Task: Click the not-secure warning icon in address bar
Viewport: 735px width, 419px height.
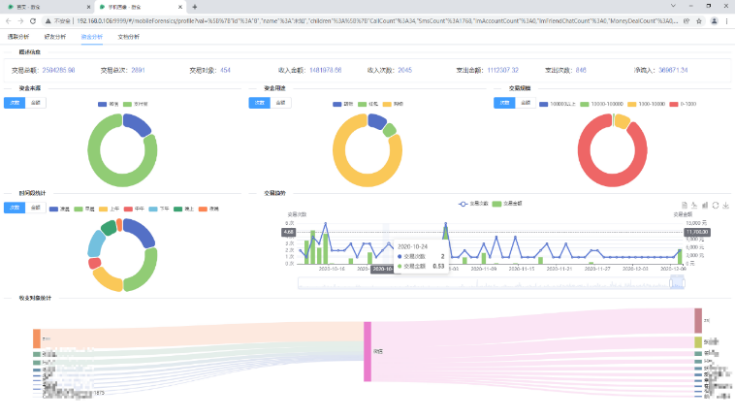Action: 48,21
